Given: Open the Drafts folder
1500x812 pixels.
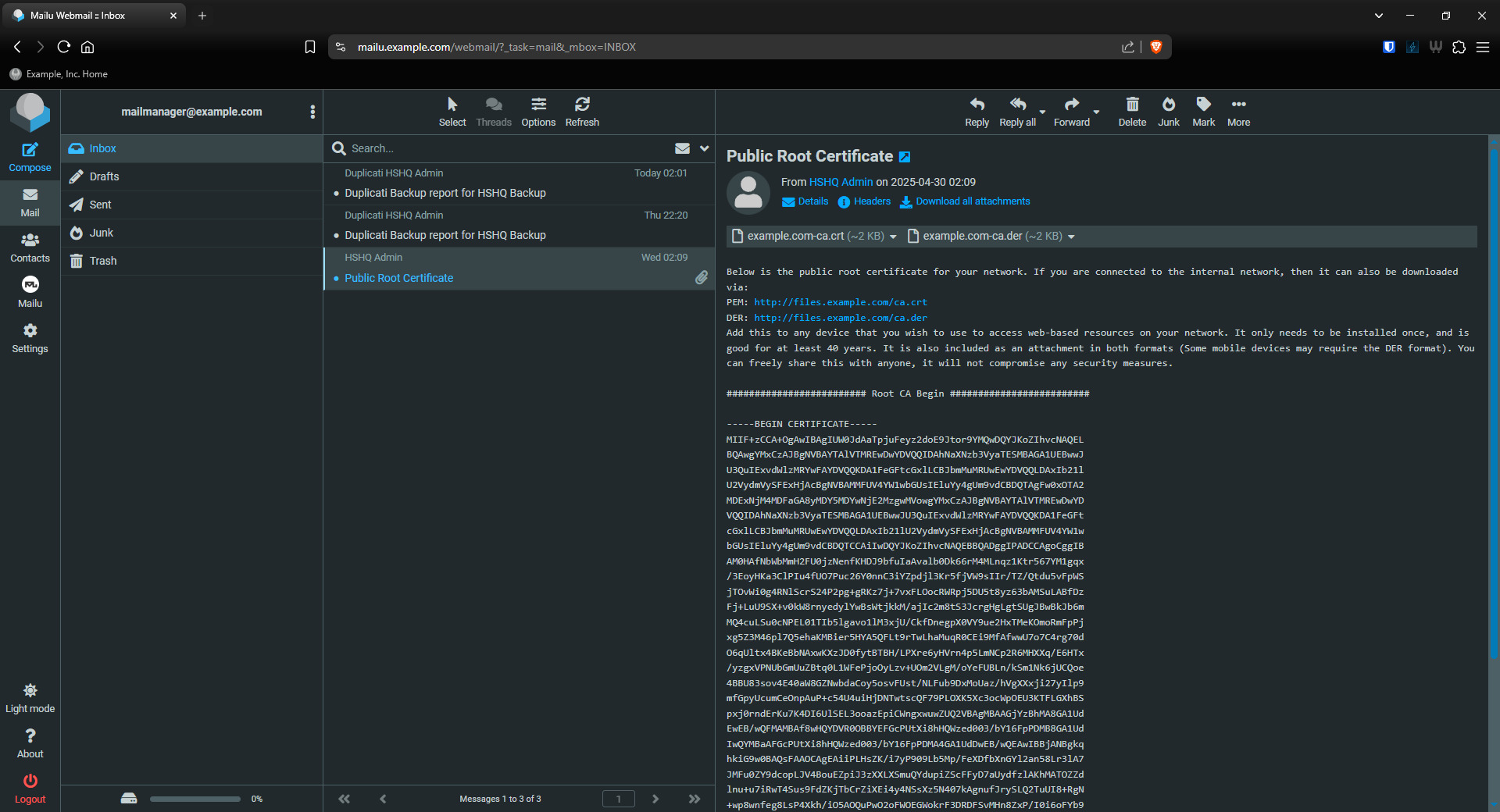Looking at the screenshot, I should coord(104,176).
